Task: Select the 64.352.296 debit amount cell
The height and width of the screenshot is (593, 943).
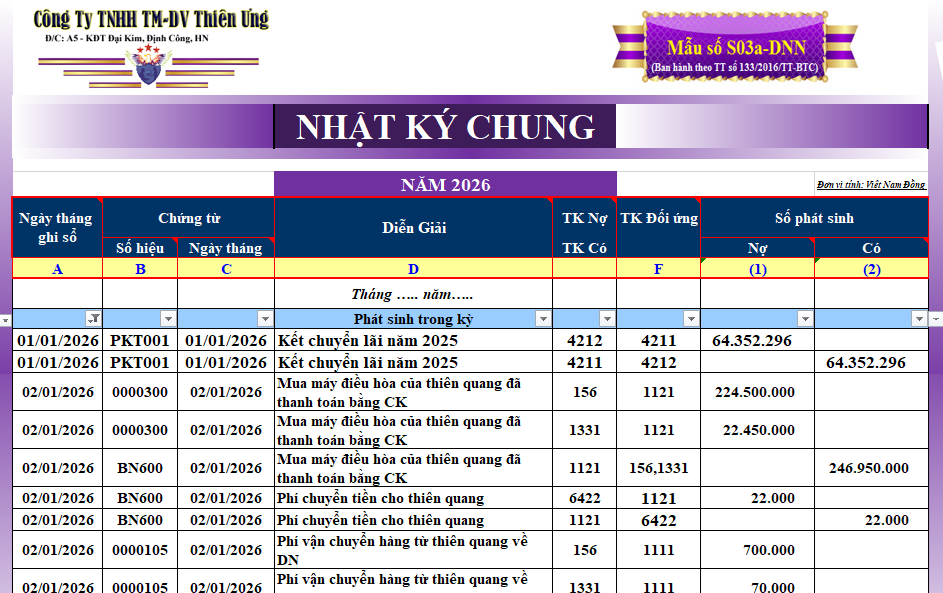Action: point(758,340)
